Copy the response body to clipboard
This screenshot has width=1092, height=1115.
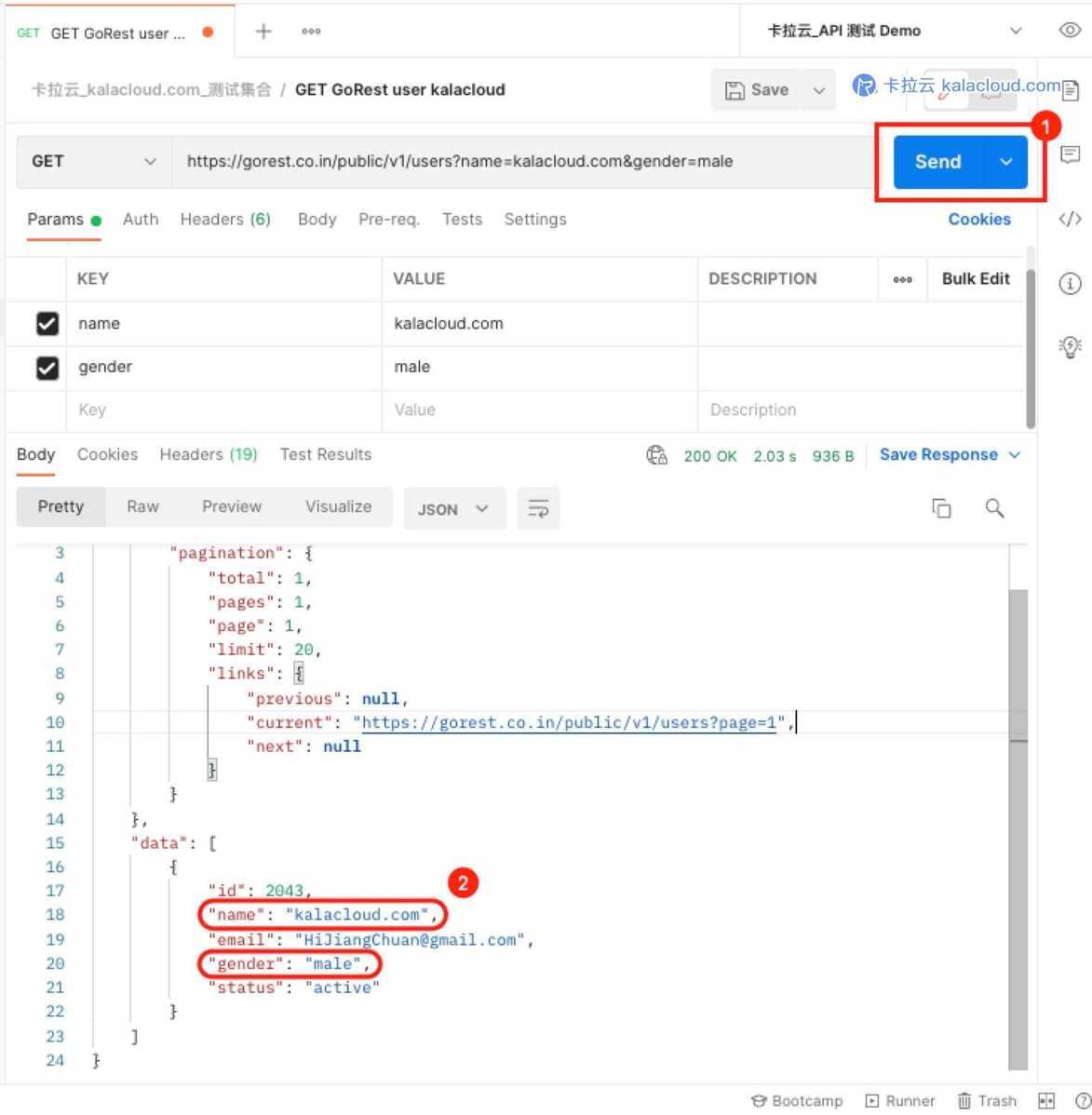(941, 508)
